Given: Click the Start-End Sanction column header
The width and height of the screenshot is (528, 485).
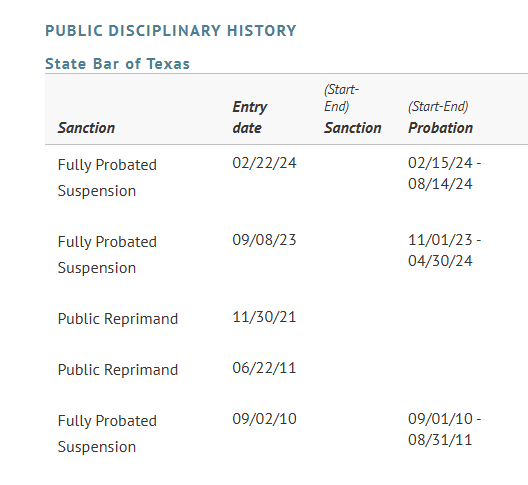Looking at the screenshot, I should (353, 109).
